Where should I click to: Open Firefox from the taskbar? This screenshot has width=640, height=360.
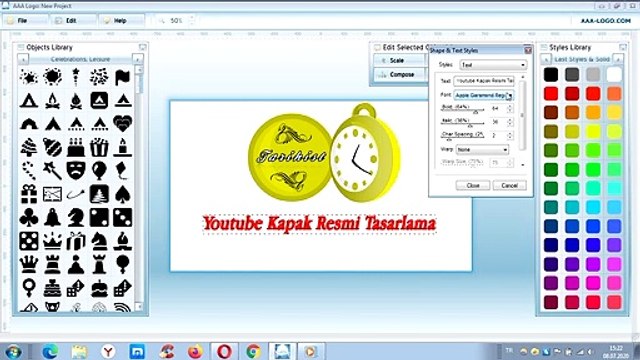click(x=195, y=351)
